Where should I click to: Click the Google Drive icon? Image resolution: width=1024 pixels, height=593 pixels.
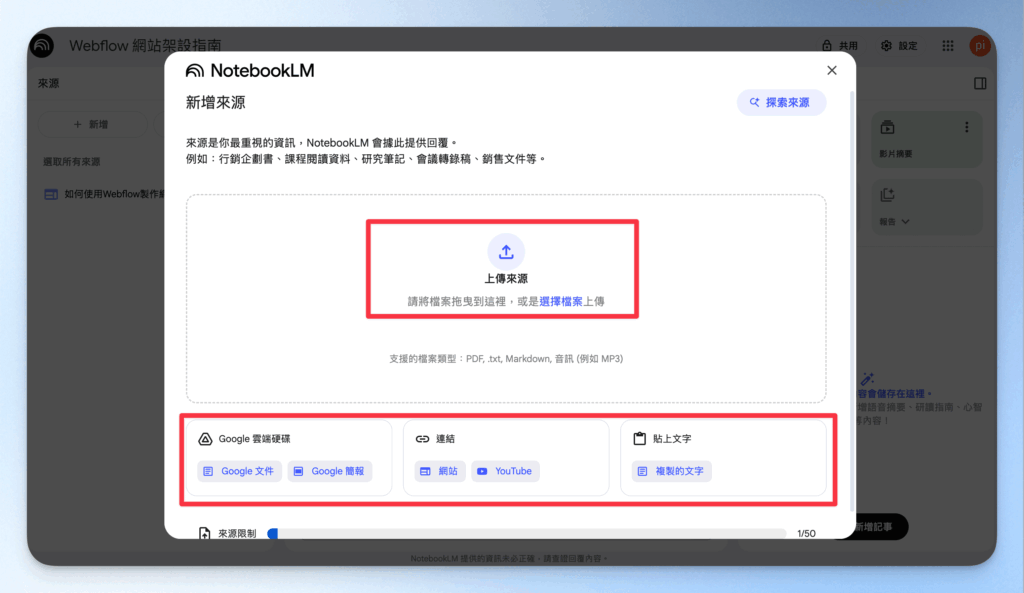pos(205,439)
